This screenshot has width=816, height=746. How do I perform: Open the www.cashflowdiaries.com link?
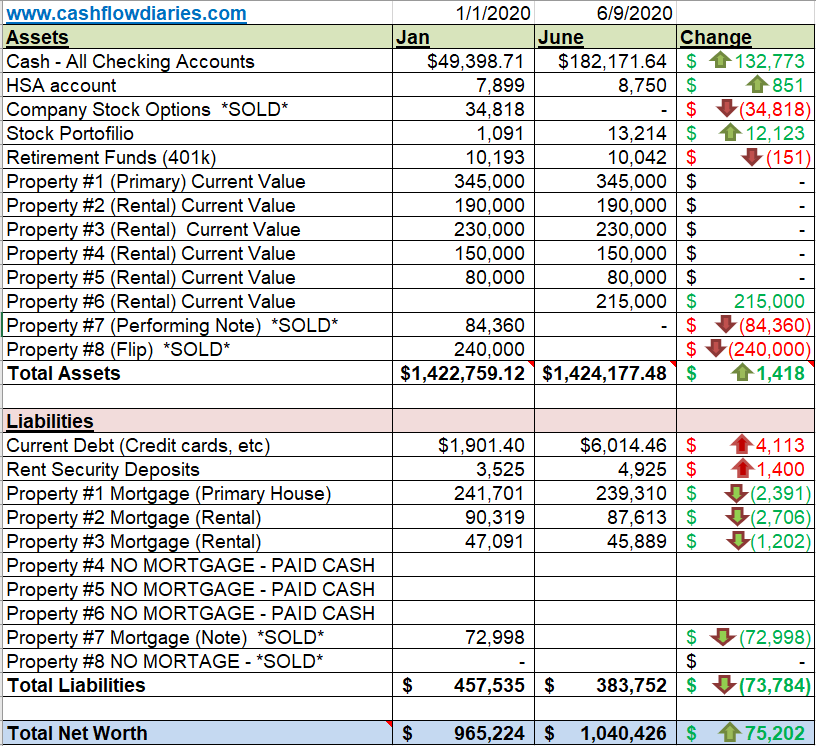(126, 13)
